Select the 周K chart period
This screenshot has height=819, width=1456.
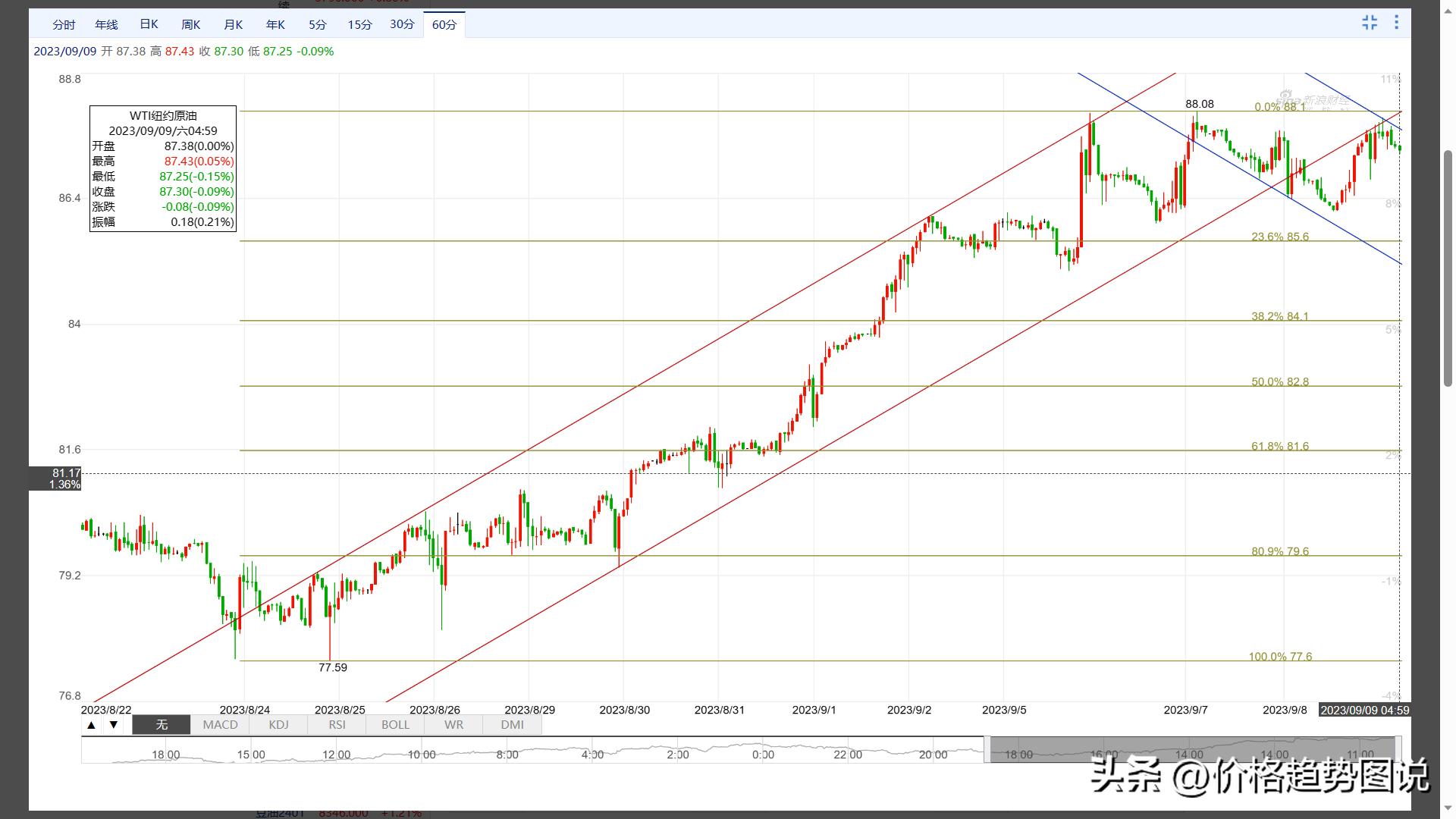pos(191,25)
